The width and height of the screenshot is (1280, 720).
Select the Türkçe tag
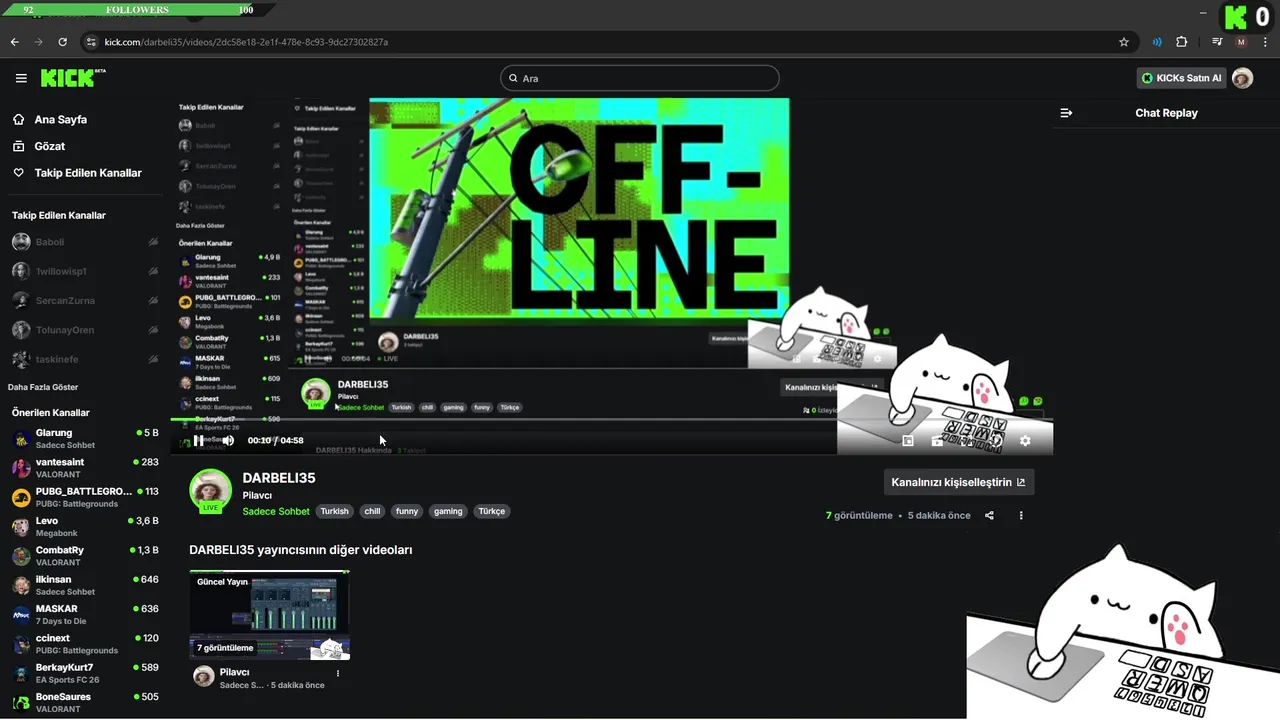click(492, 511)
